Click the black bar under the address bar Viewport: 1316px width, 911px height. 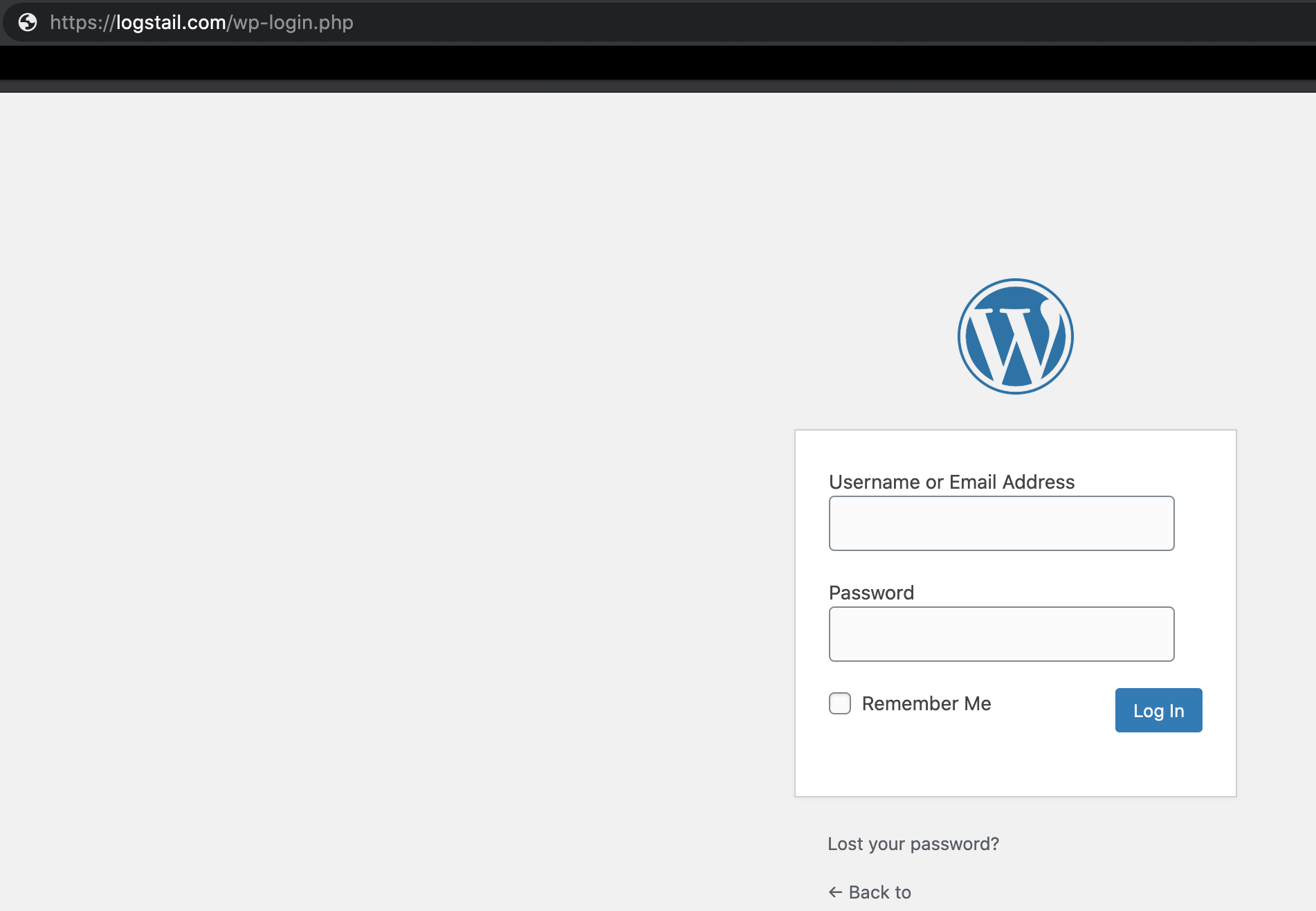(x=657, y=63)
